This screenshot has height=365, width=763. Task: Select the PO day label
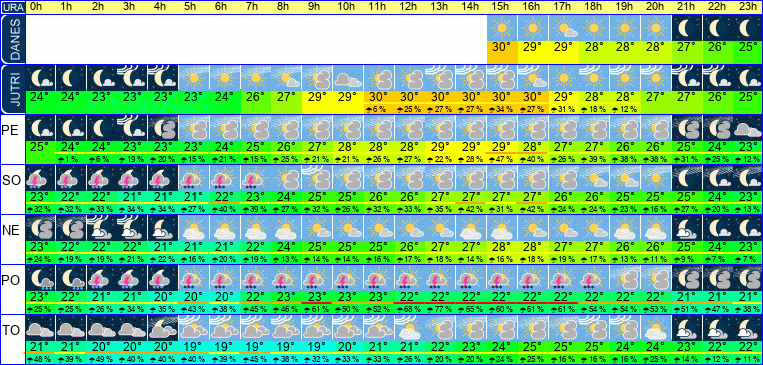click(10, 280)
